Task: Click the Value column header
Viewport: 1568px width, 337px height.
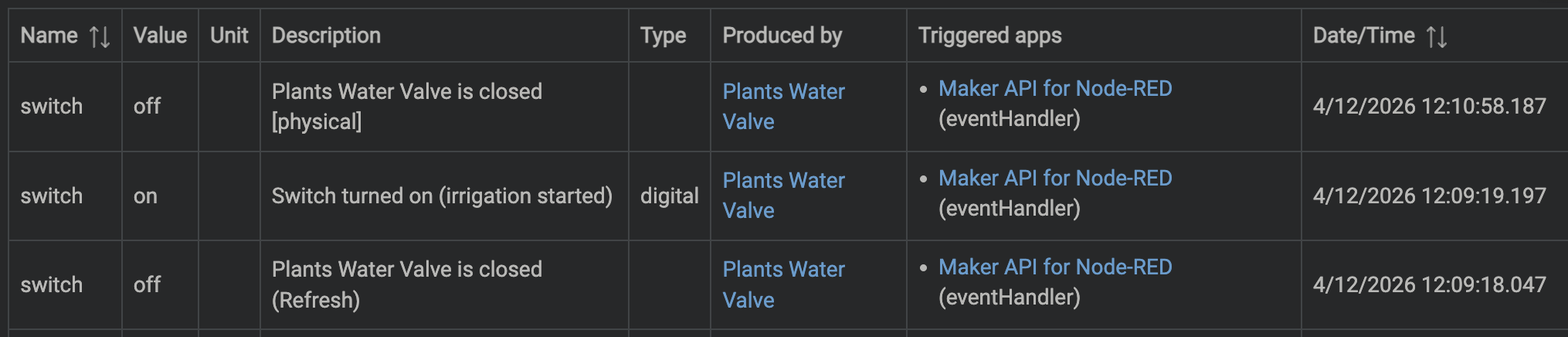Action: click(x=160, y=36)
